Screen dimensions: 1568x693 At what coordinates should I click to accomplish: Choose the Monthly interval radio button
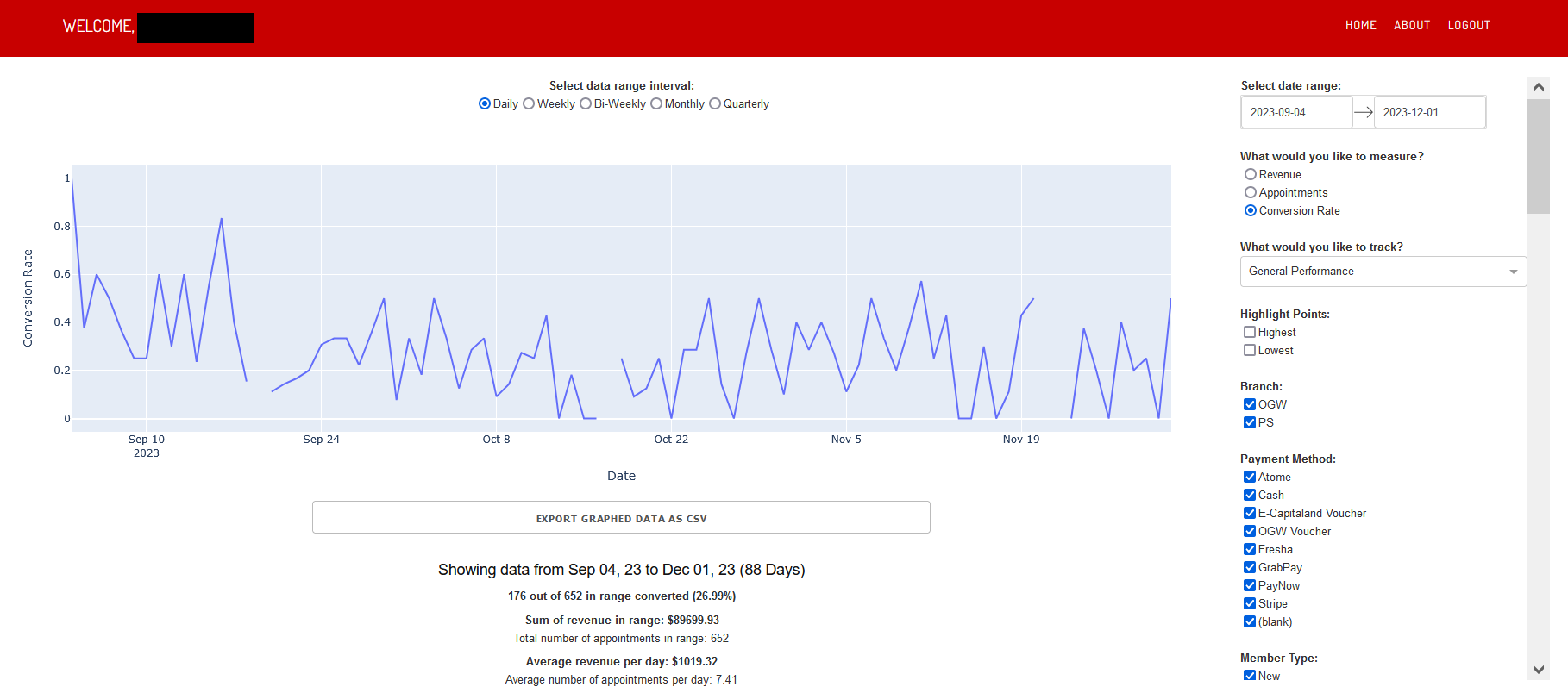tap(656, 103)
